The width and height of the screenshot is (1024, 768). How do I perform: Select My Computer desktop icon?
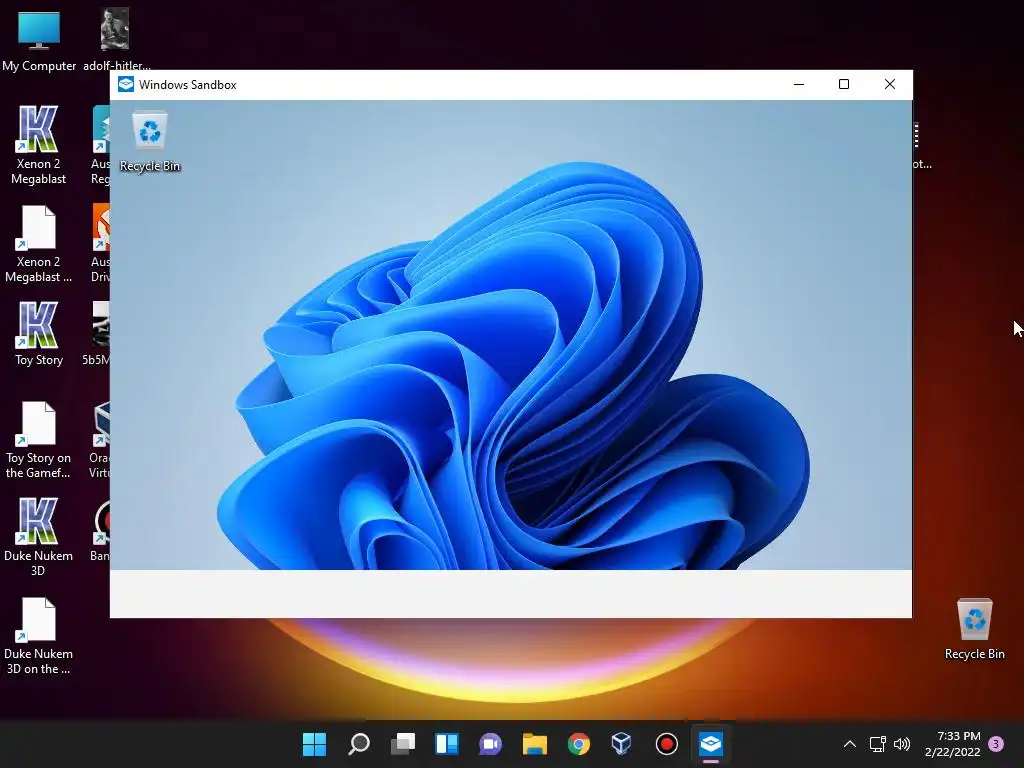pyautogui.click(x=39, y=40)
